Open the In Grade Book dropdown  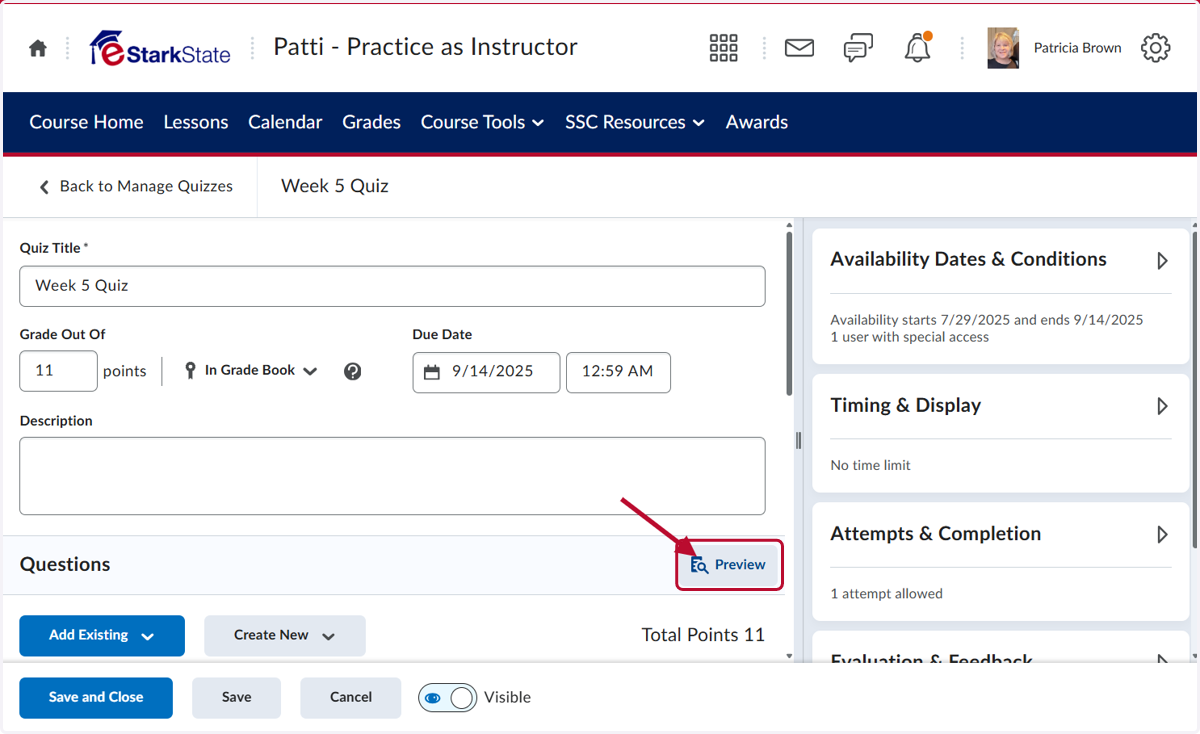(x=250, y=371)
